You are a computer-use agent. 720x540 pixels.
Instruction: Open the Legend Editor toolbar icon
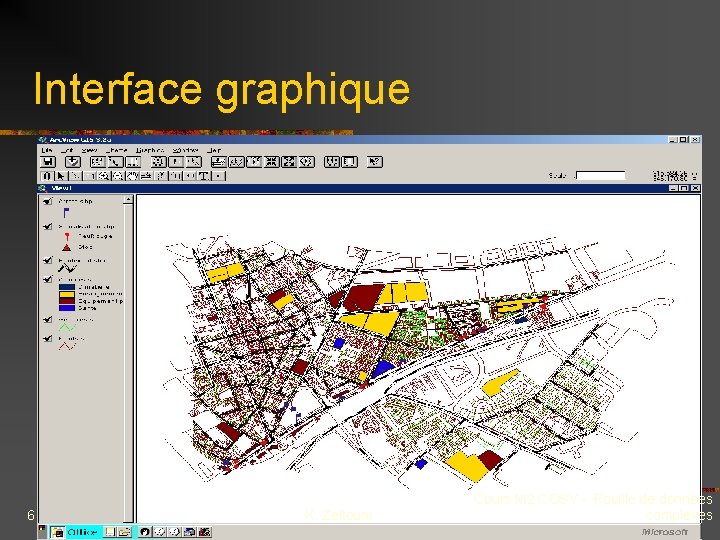click(x=115, y=162)
